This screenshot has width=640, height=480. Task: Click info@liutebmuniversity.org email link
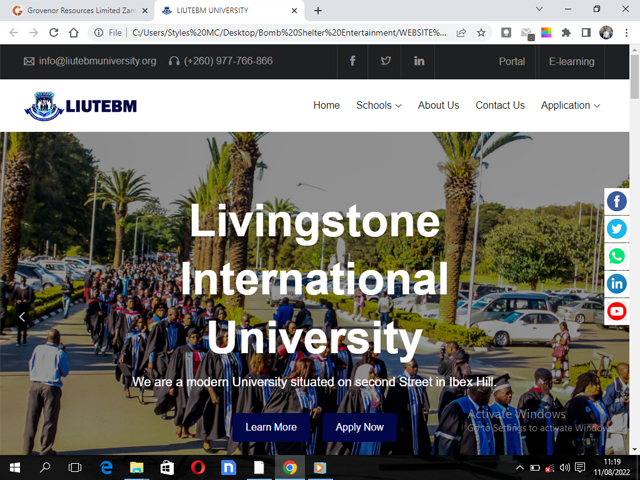98,61
